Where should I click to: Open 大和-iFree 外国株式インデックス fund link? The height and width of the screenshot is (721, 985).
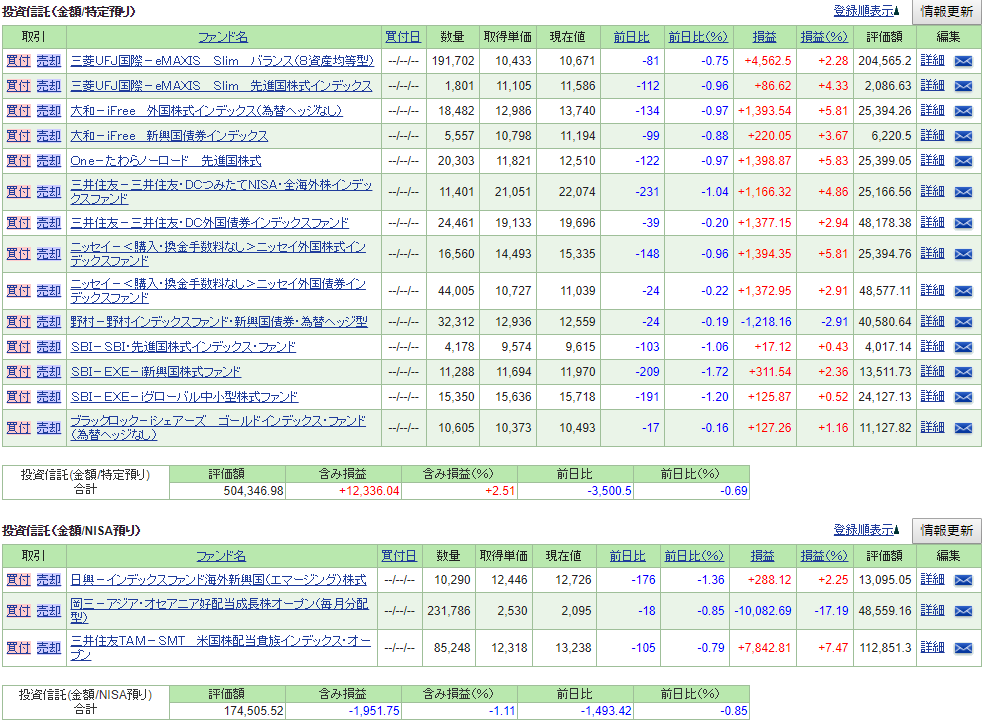point(206,111)
